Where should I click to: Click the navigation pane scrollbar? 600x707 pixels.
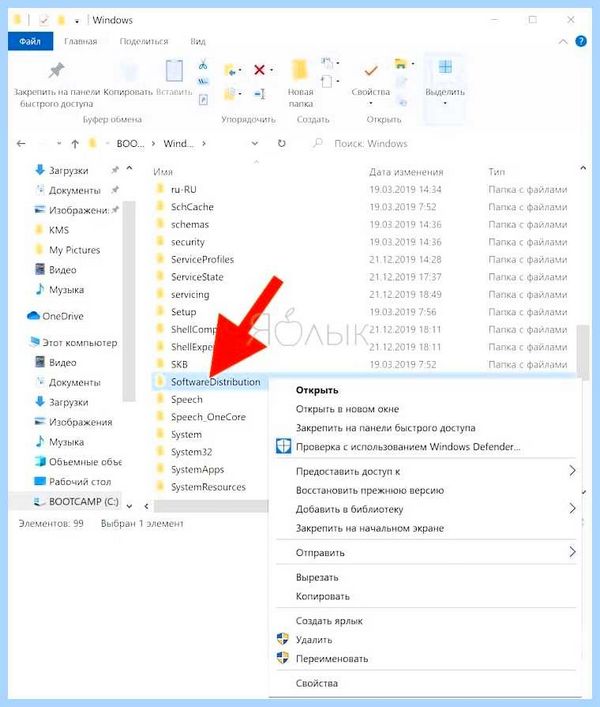click(129, 301)
